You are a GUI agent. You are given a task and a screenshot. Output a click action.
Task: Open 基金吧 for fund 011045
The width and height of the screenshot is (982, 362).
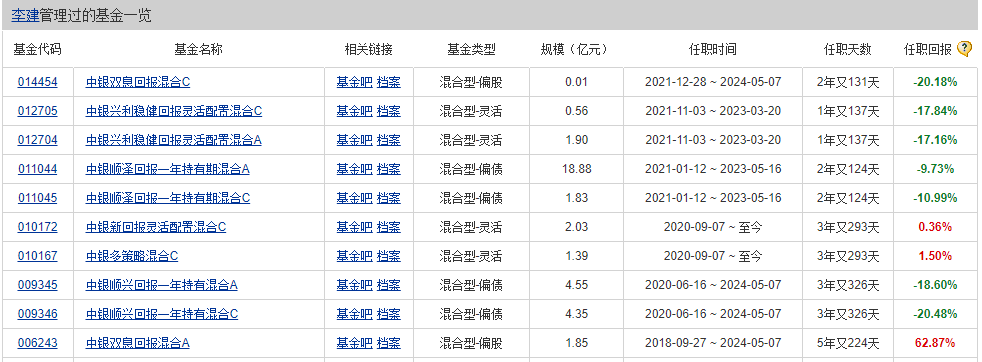point(354,198)
